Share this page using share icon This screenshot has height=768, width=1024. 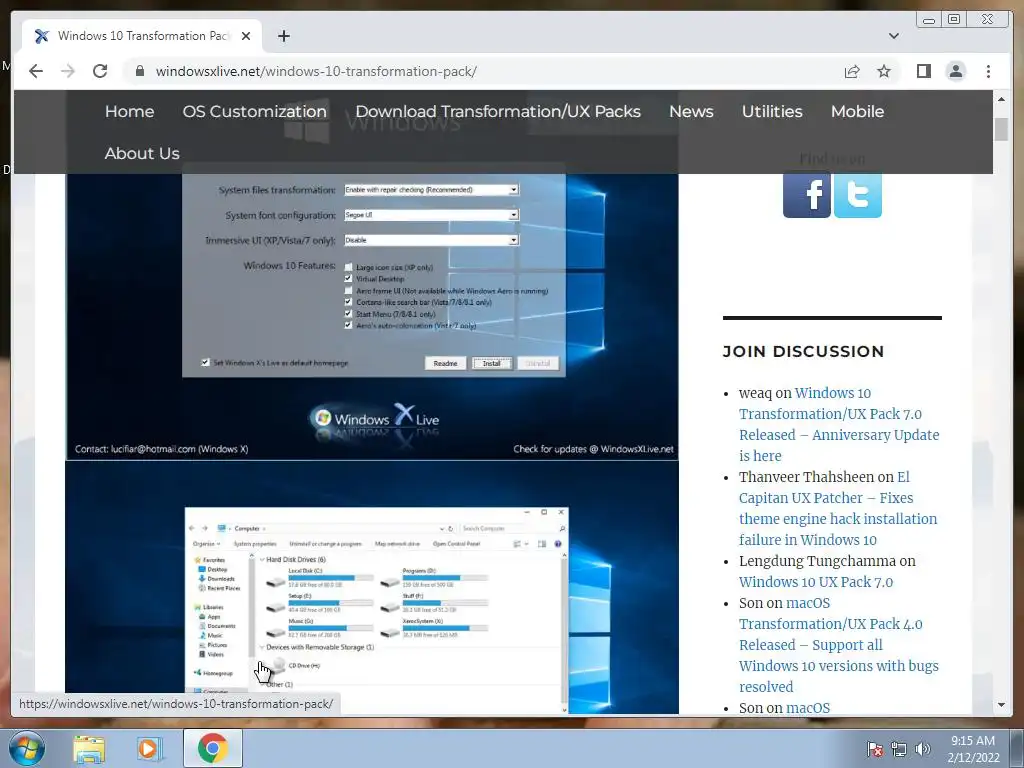point(852,71)
